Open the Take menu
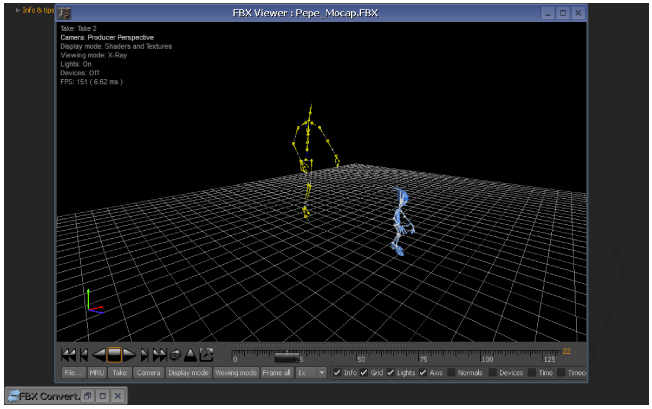The height and width of the screenshot is (409, 652). click(119, 372)
